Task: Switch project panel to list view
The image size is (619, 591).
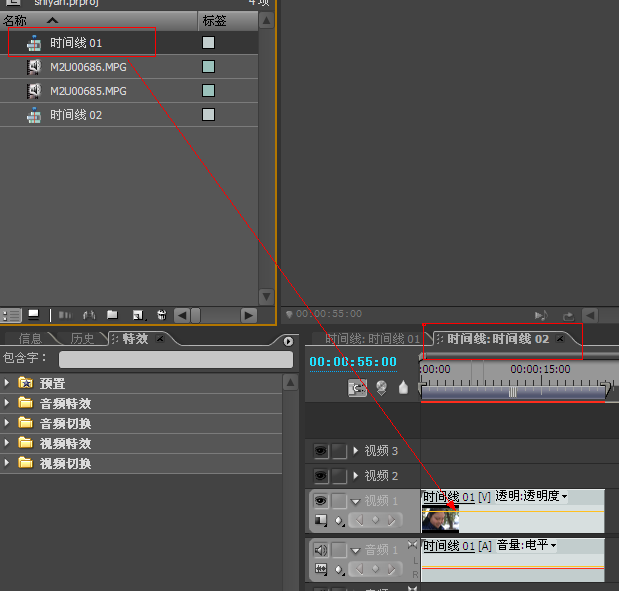Action: [x=11, y=315]
